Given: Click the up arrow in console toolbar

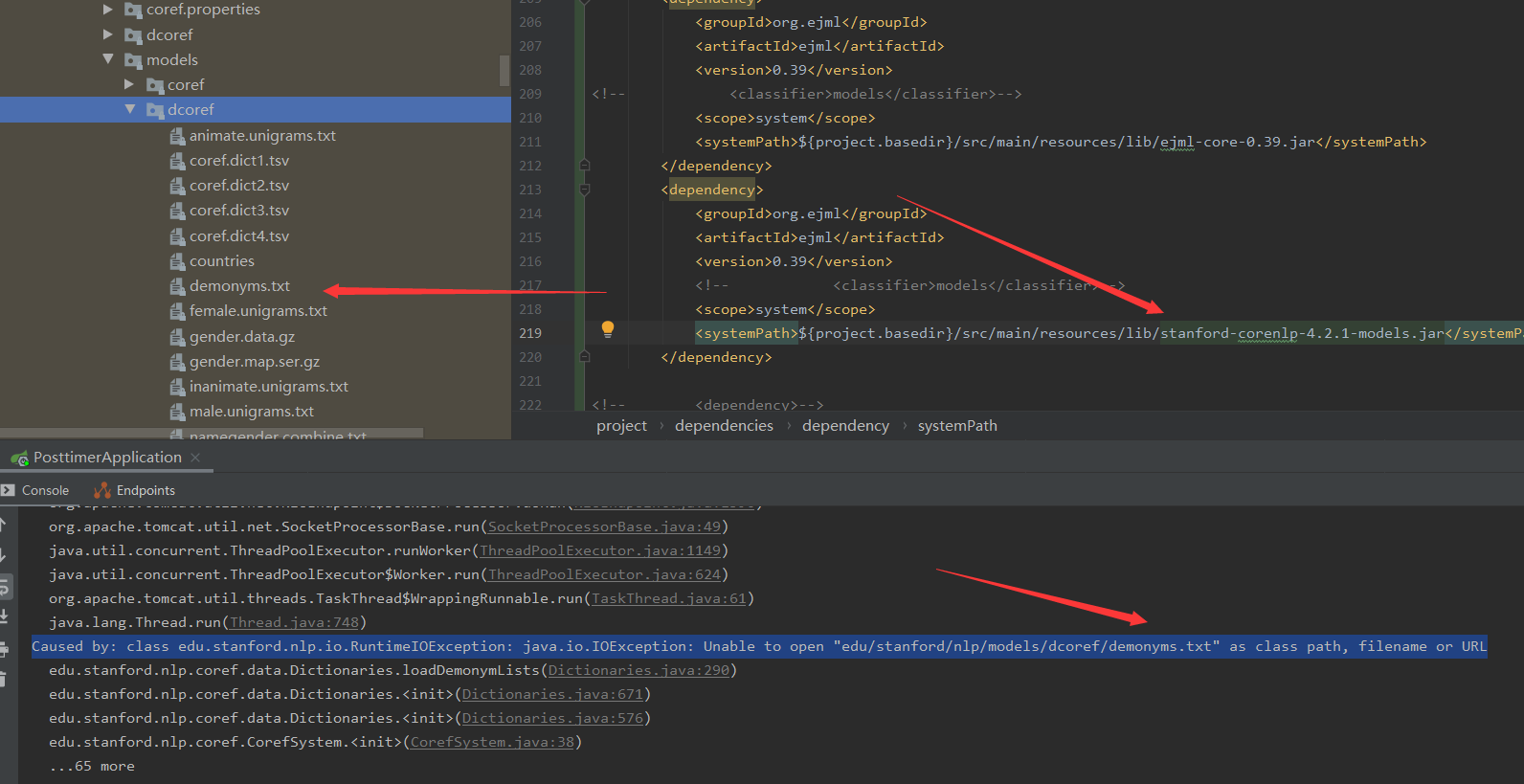Looking at the screenshot, I should (x=4, y=525).
